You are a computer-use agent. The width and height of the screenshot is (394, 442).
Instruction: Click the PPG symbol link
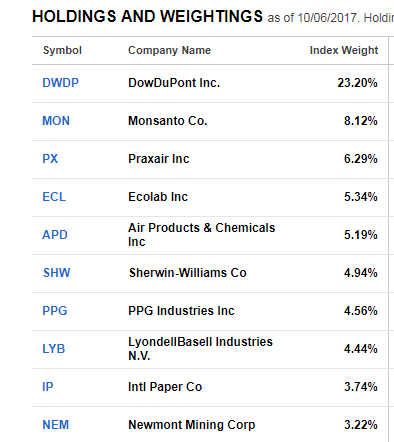55,311
